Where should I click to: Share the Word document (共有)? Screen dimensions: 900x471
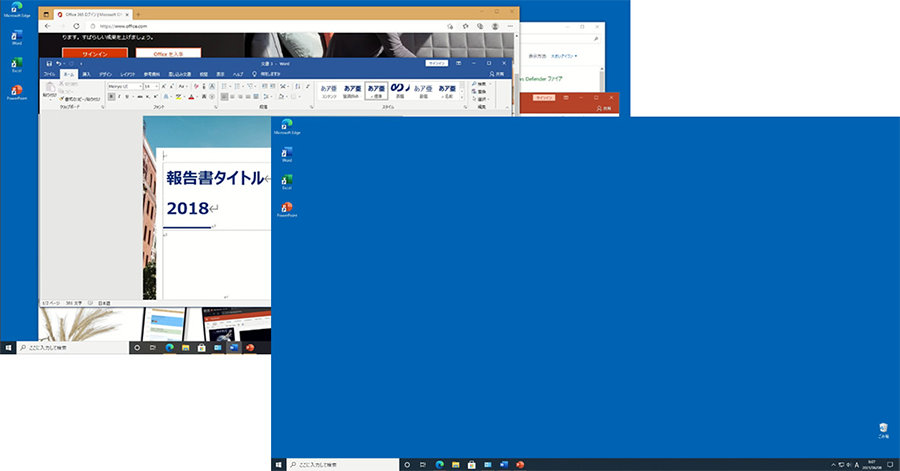(x=497, y=74)
